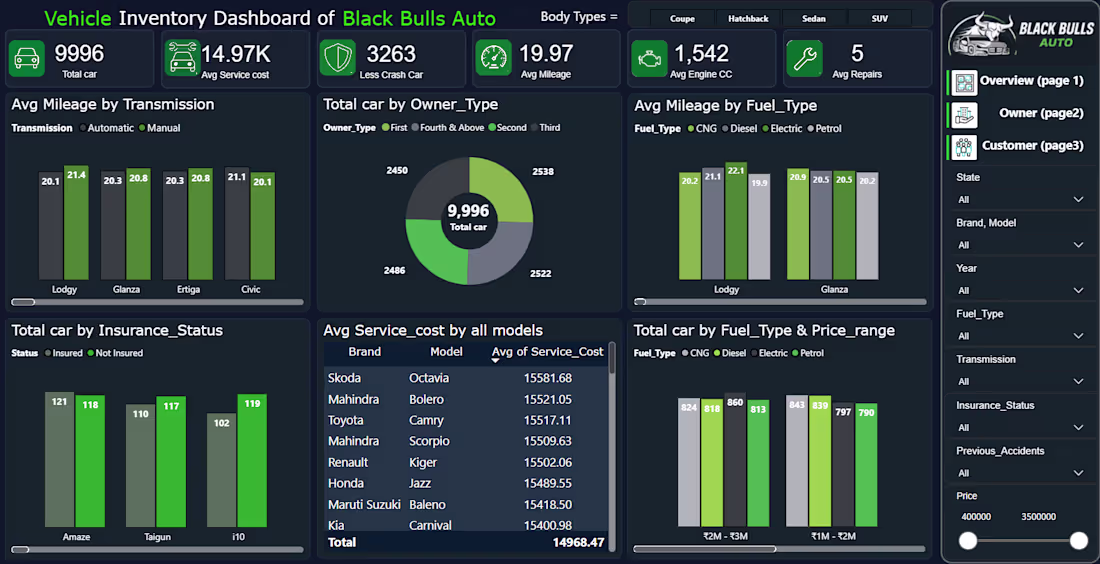Click the car icon on Total car card

[27, 58]
